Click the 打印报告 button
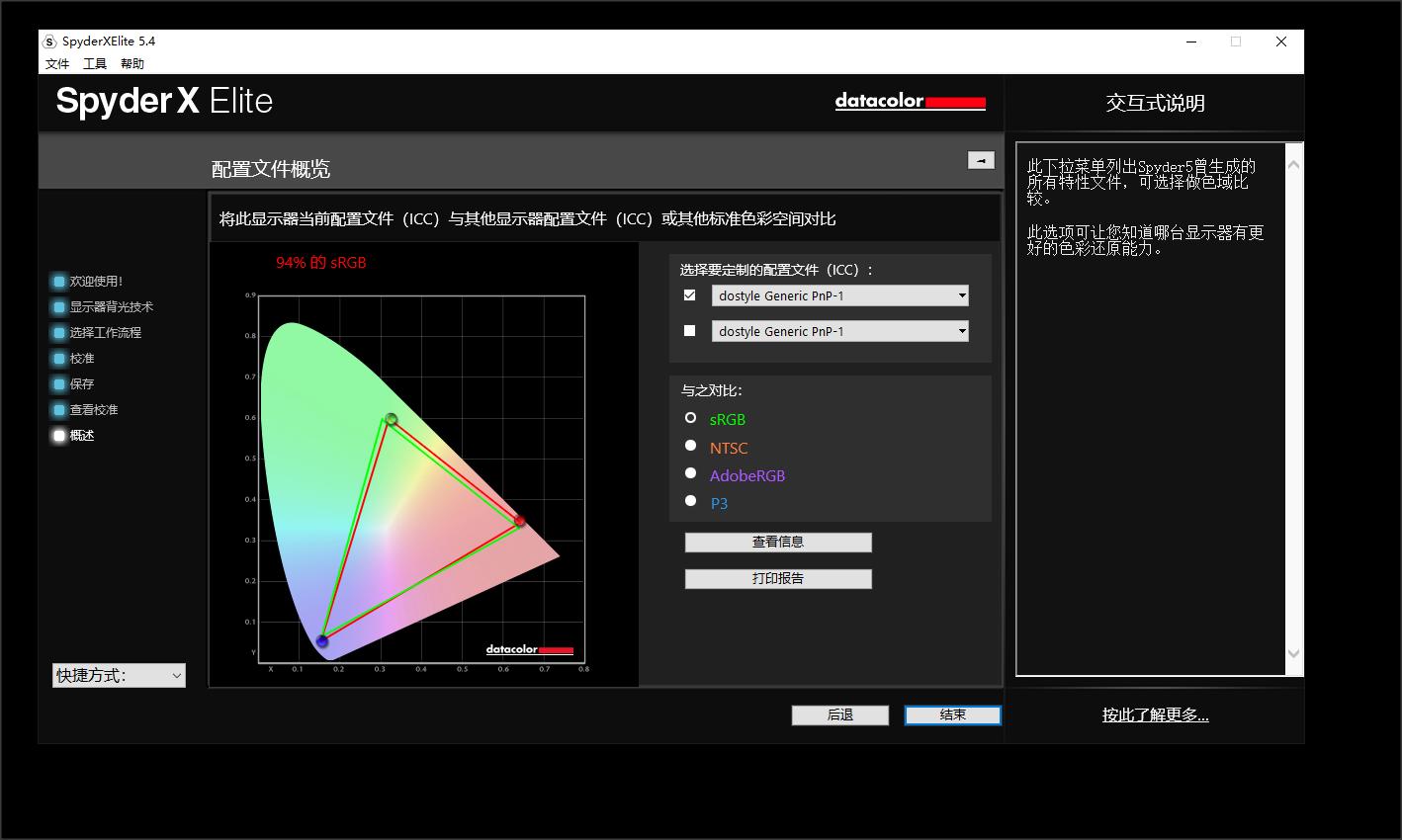The height and width of the screenshot is (840, 1402). click(778, 579)
